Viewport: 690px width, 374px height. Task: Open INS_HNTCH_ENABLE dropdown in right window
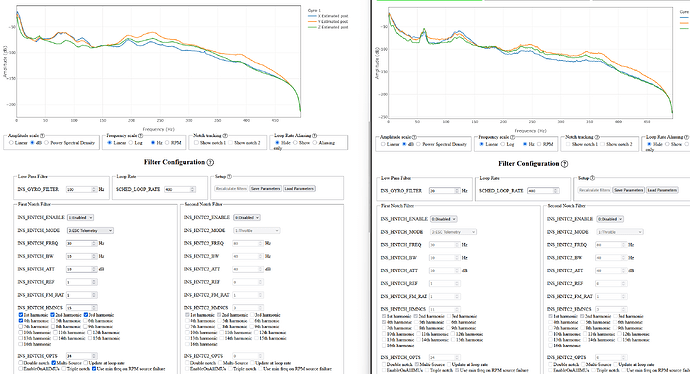(443, 219)
